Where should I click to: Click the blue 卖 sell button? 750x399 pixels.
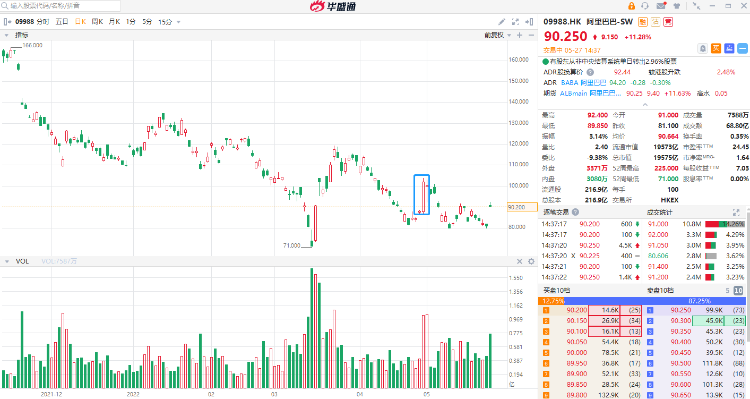point(729,48)
